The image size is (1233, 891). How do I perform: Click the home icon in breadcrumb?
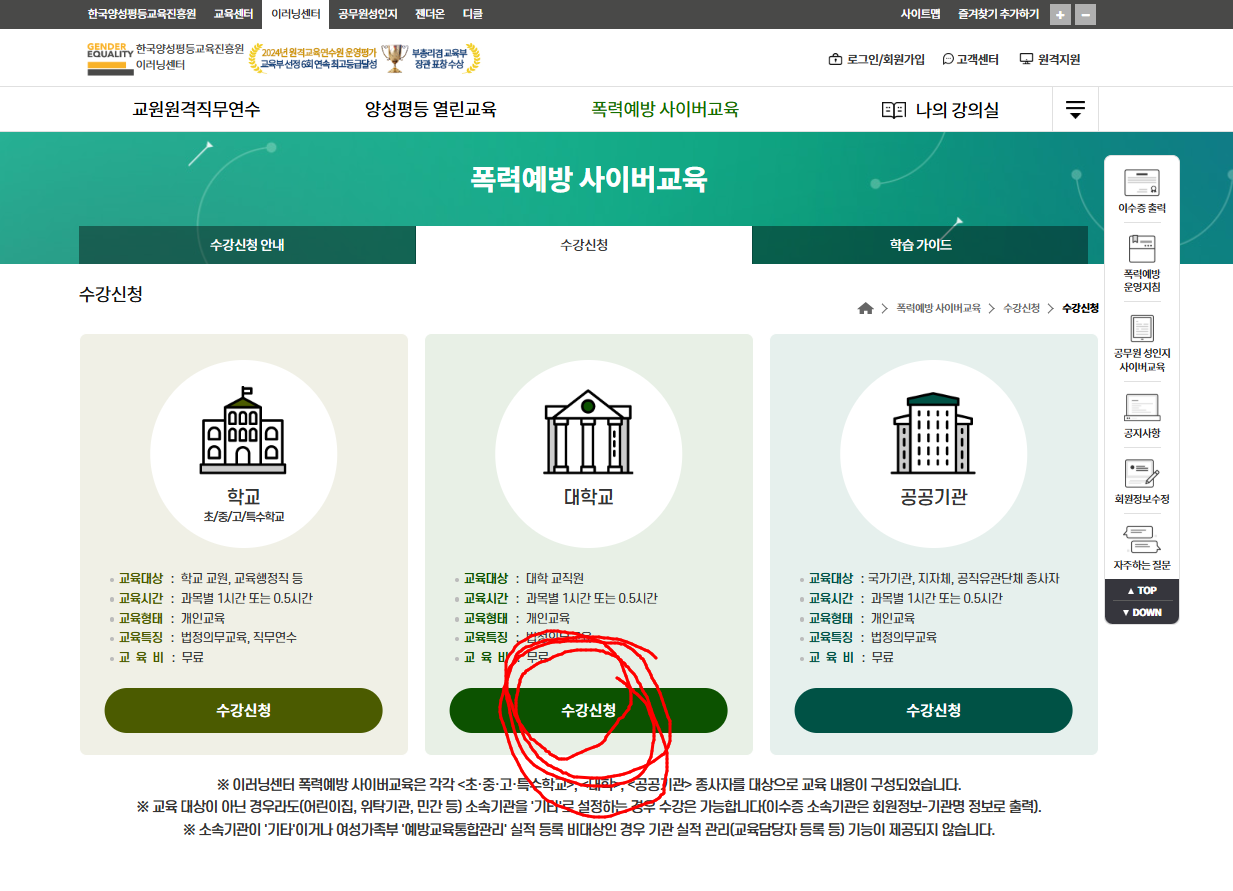[x=866, y=308]
